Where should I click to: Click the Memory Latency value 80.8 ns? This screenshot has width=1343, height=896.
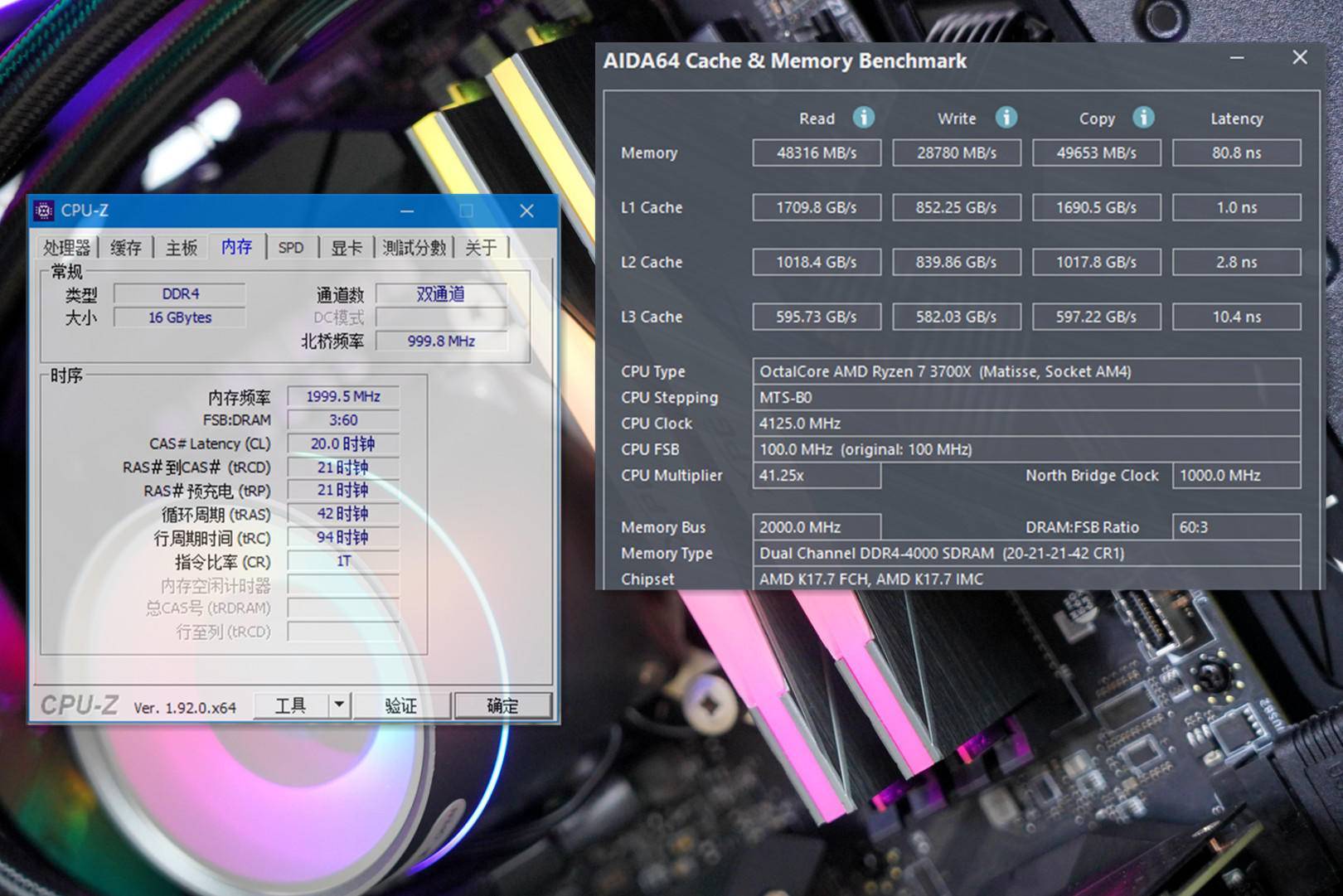tap(1236, 153)
